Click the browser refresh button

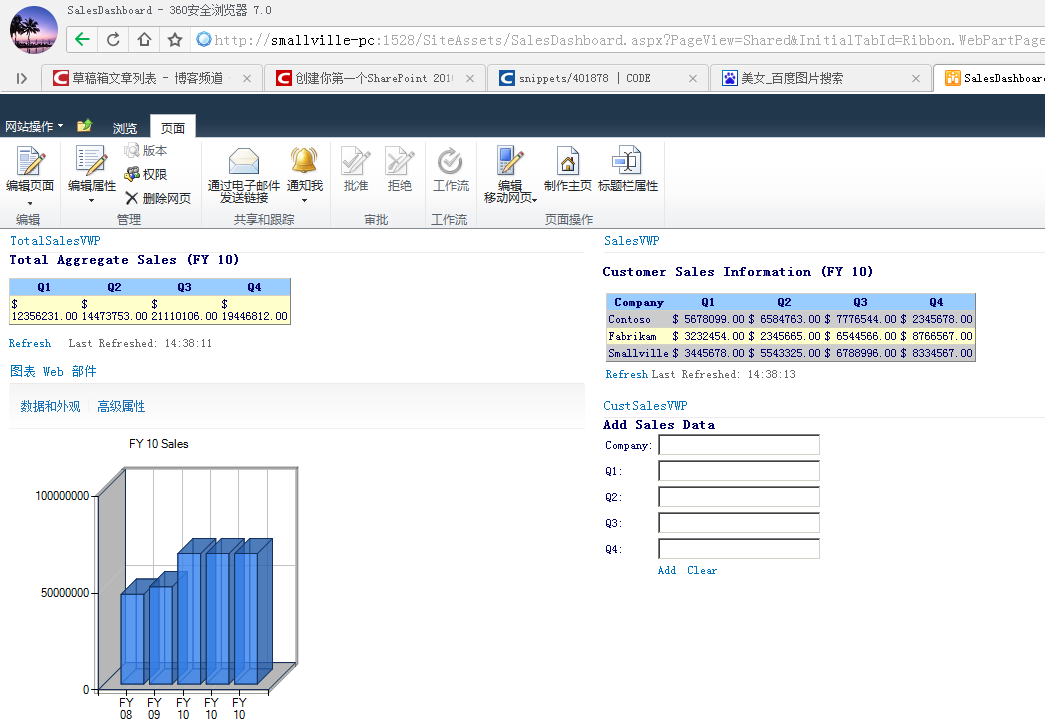pyautogui.click(x=113, y=40)
